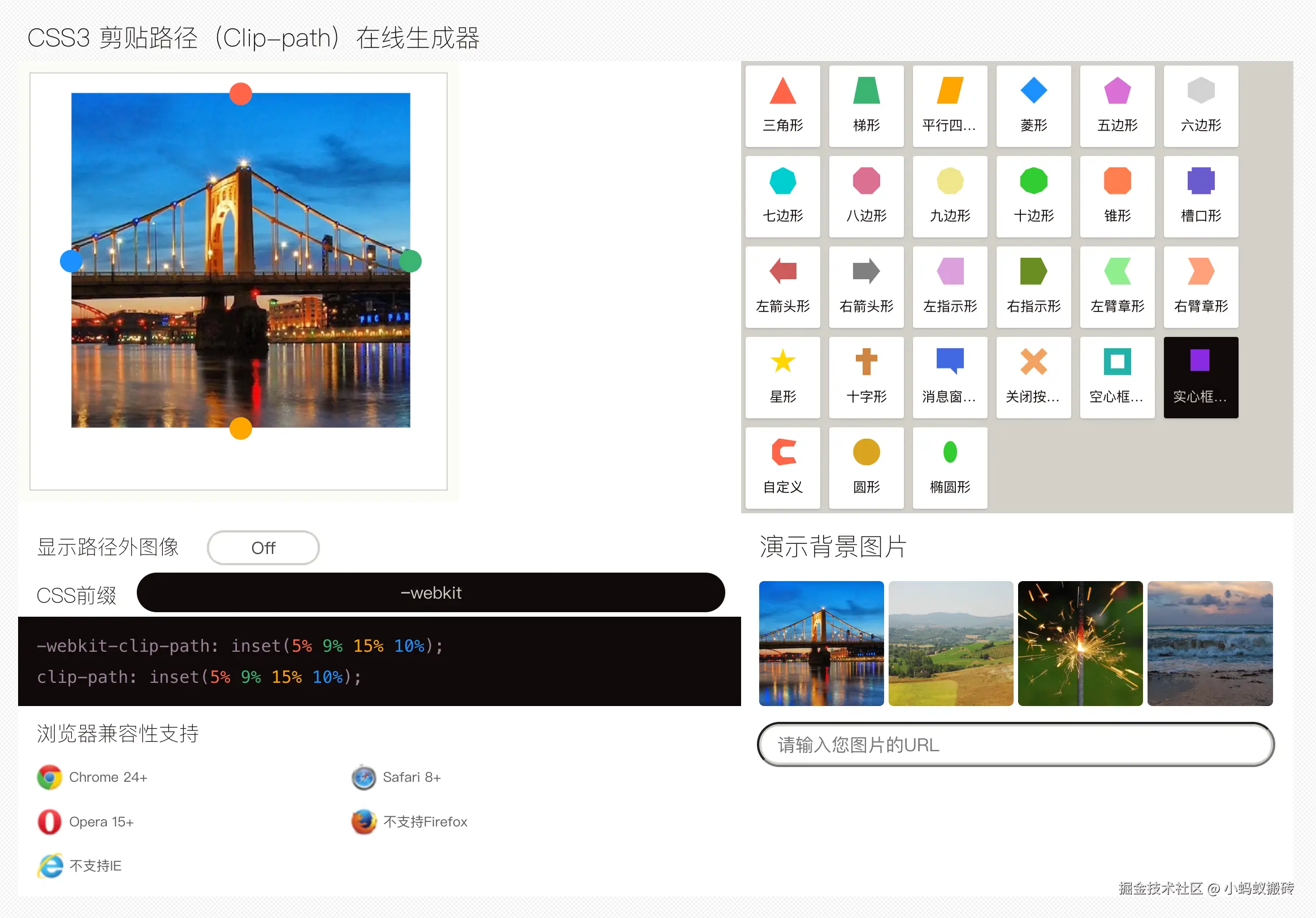
Task: Pick the ocean waves demo background
Action: pos(1210,643)
